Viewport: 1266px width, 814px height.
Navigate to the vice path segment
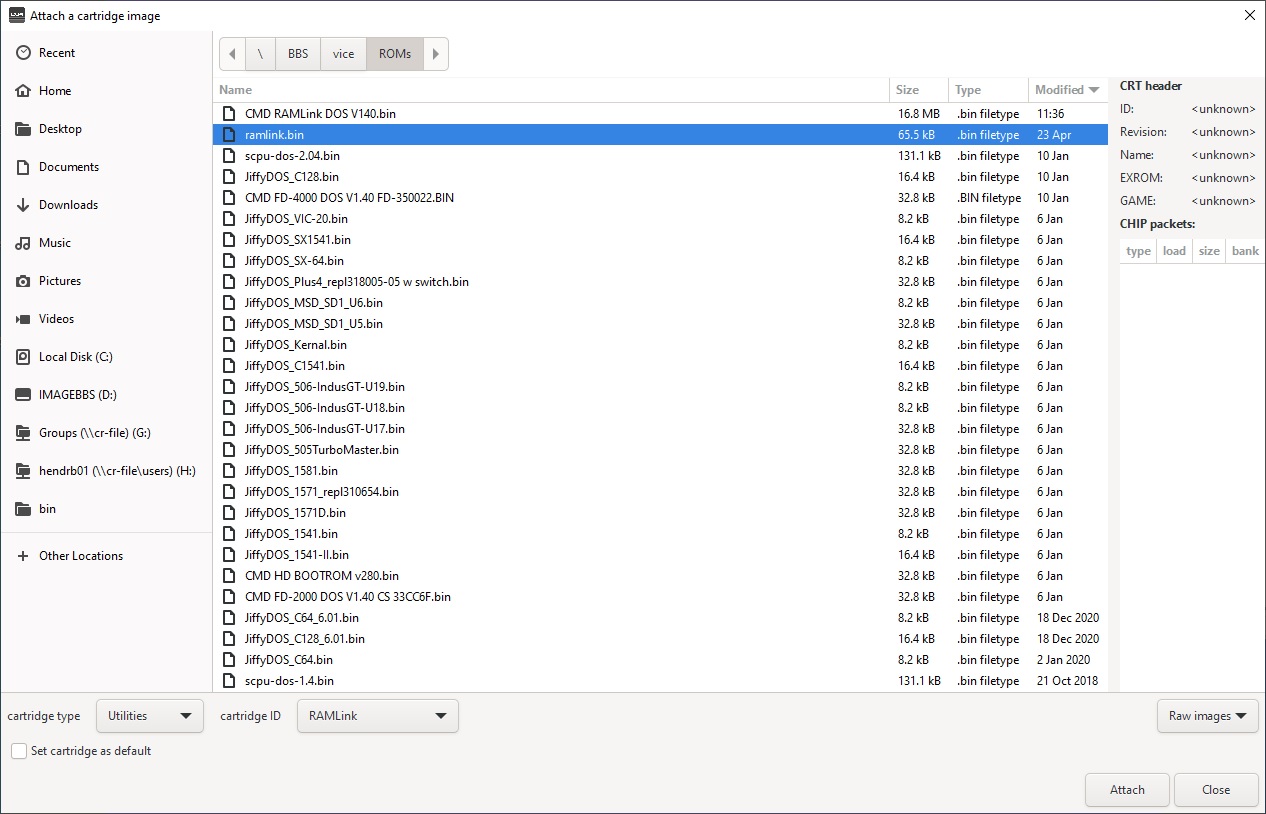pos(344,54)
